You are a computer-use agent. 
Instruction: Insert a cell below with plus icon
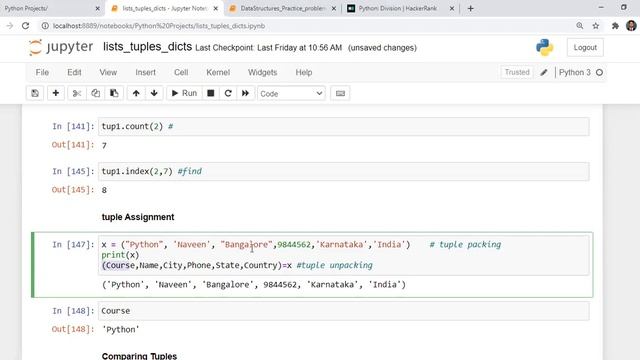(56, 93)
